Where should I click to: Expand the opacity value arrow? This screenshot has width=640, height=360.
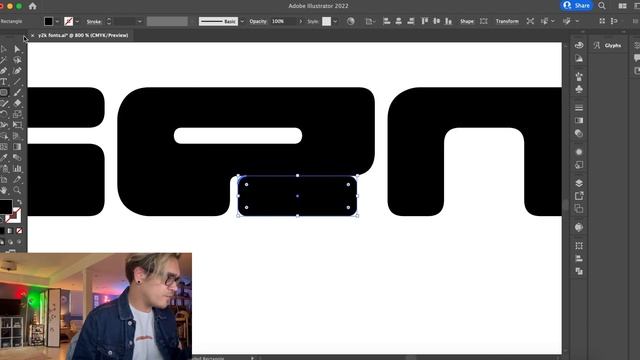coord(301,21)
